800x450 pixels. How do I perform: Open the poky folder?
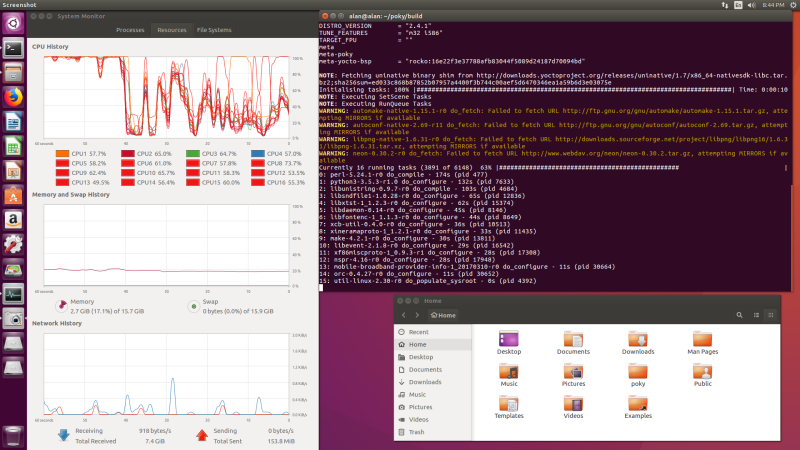(x=638, y=376)
